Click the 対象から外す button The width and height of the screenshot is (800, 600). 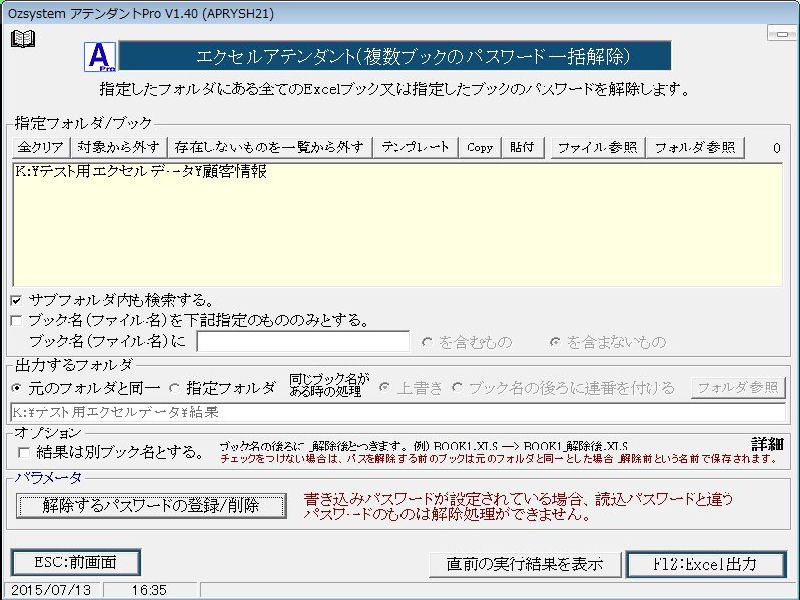118,147
